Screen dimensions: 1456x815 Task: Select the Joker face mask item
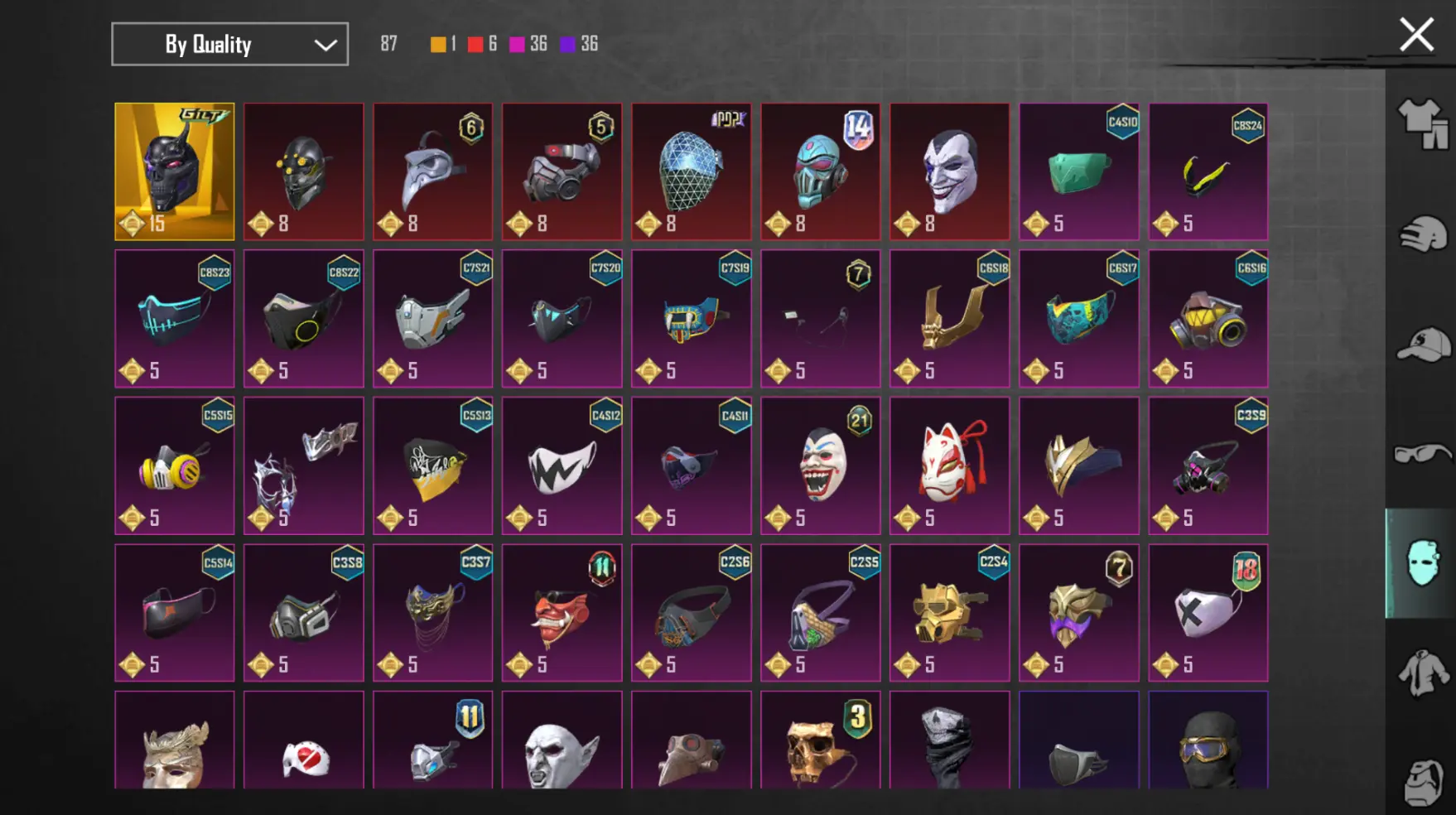click(950, 171)
